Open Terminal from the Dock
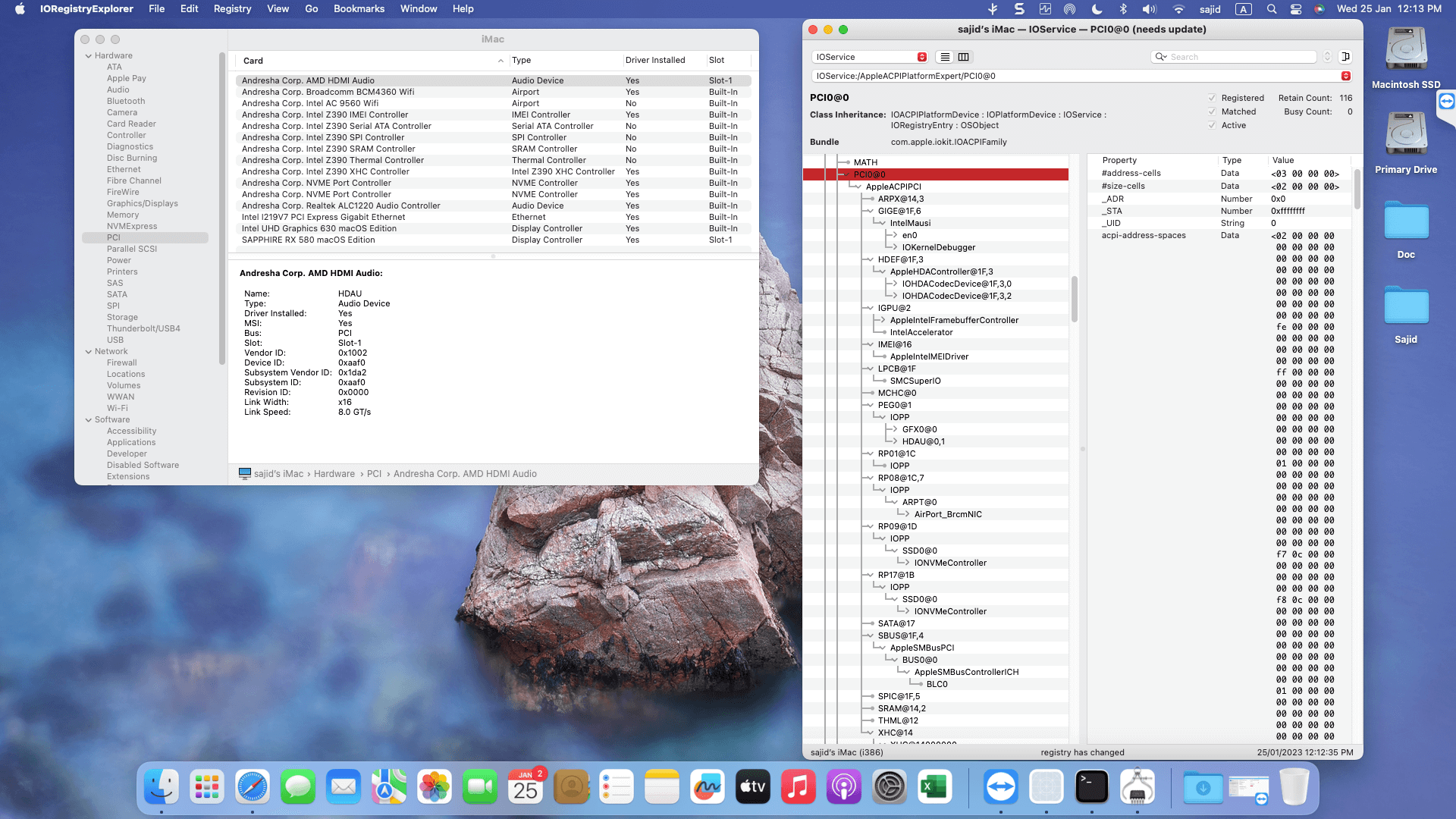The height and width of the screenshot is (819, 1456). pyautogui.click(x=1092, y=787)
